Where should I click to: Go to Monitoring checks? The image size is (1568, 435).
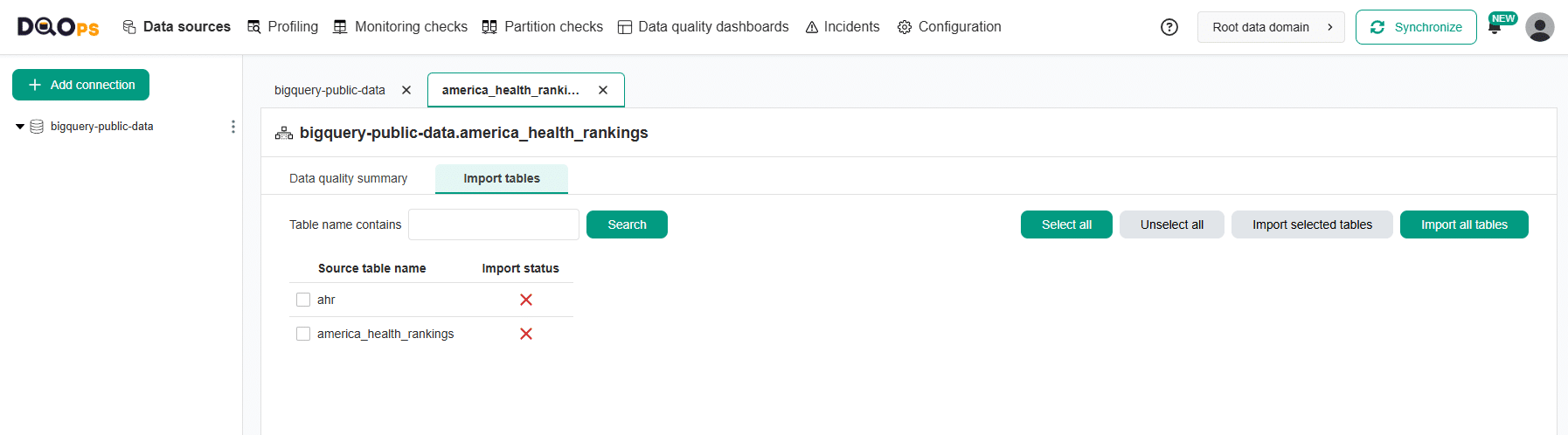400,27
